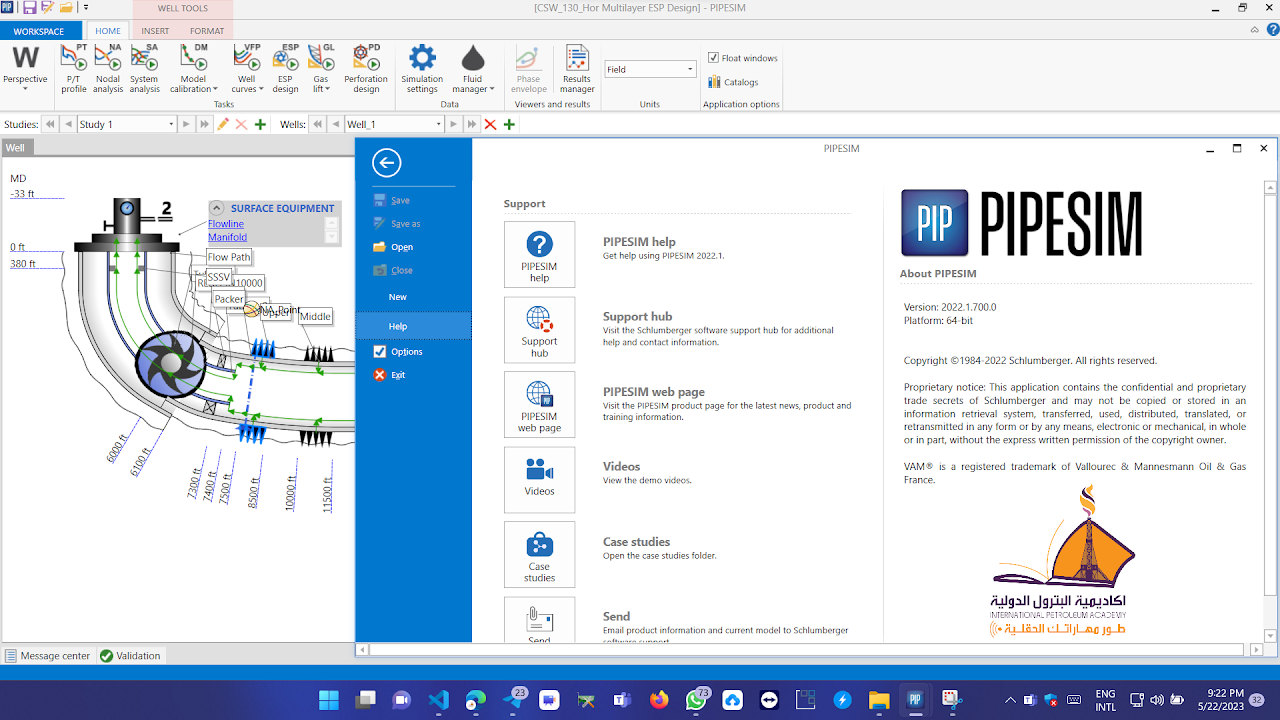The width and height of the screenshot is (1280, 720).
Task: Click the Manifold link
Action: point(227,237)
